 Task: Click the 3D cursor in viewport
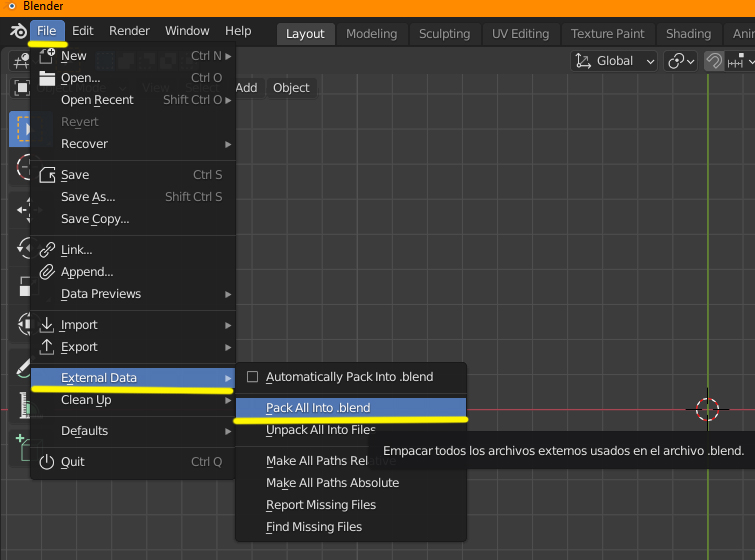[x=708, y=409]
